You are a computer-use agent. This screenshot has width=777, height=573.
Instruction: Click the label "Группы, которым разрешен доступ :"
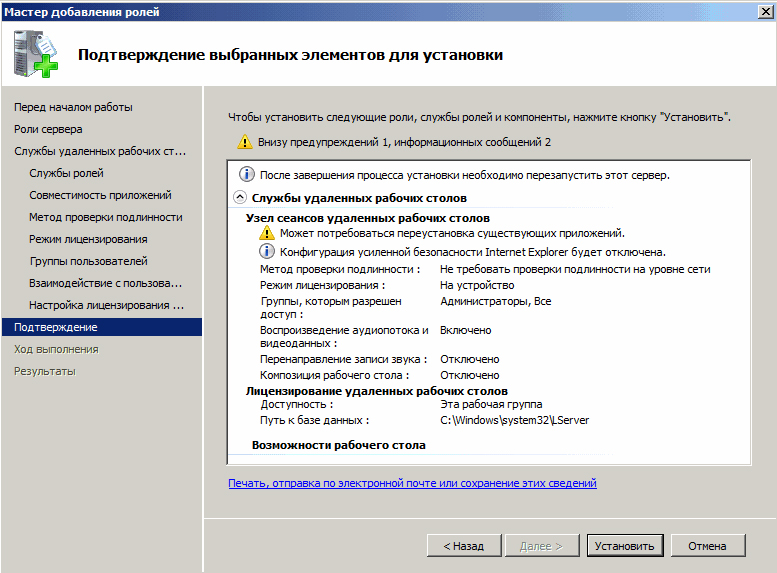[331, 307]
